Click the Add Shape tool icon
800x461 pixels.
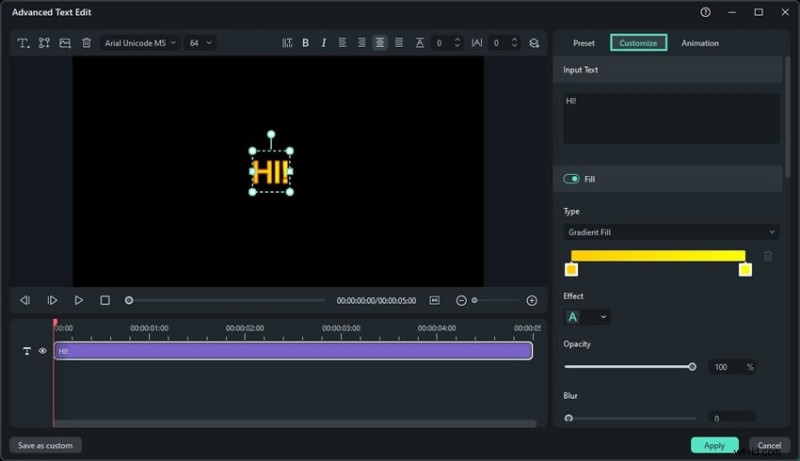pyautogui.click(x=44, y=43)
